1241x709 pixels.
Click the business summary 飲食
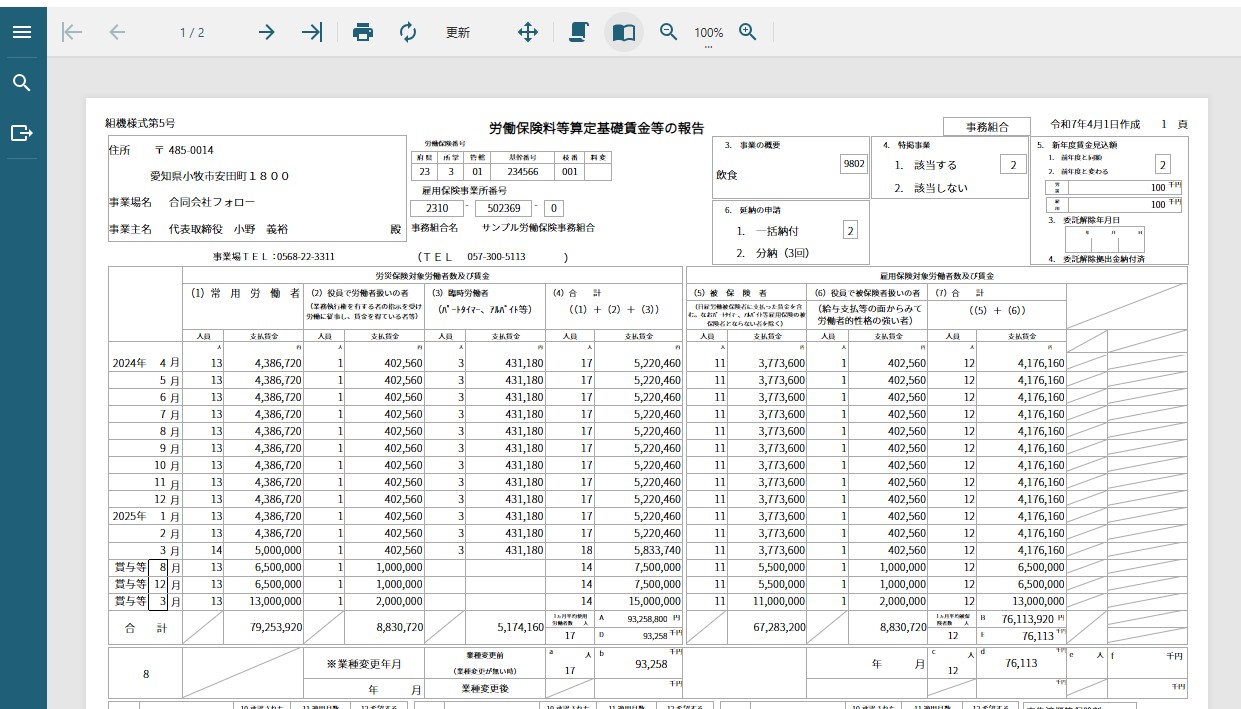click(x=727, y=174)
